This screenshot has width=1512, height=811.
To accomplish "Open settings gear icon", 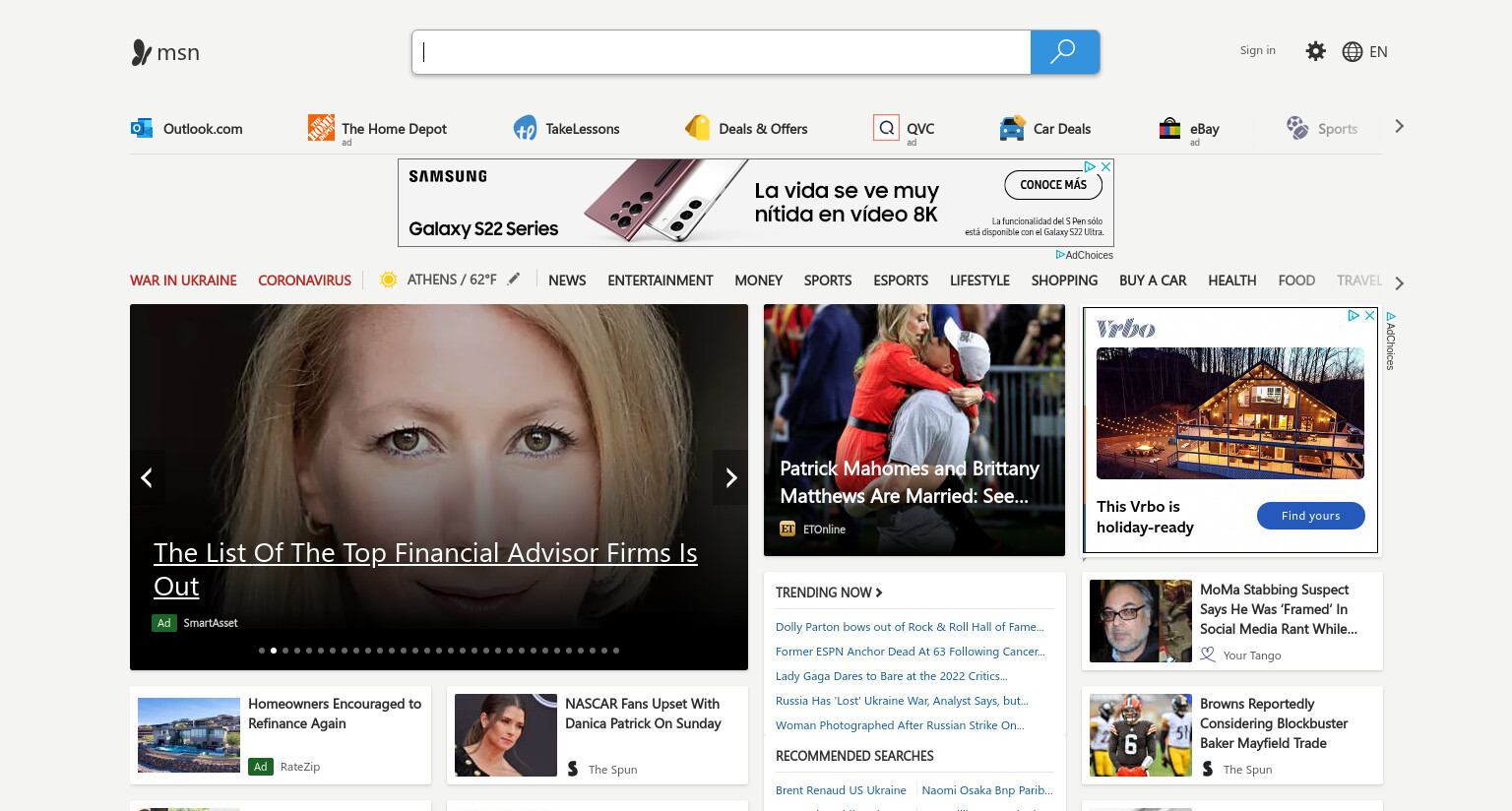I will [x=1315, y=51].
